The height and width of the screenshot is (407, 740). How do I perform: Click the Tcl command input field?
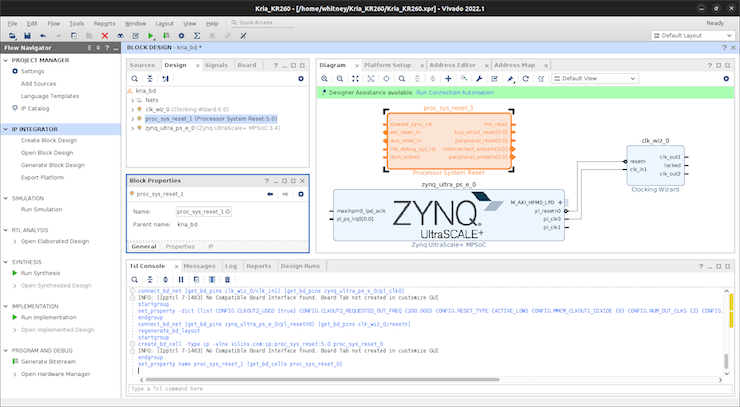[429, 389]
